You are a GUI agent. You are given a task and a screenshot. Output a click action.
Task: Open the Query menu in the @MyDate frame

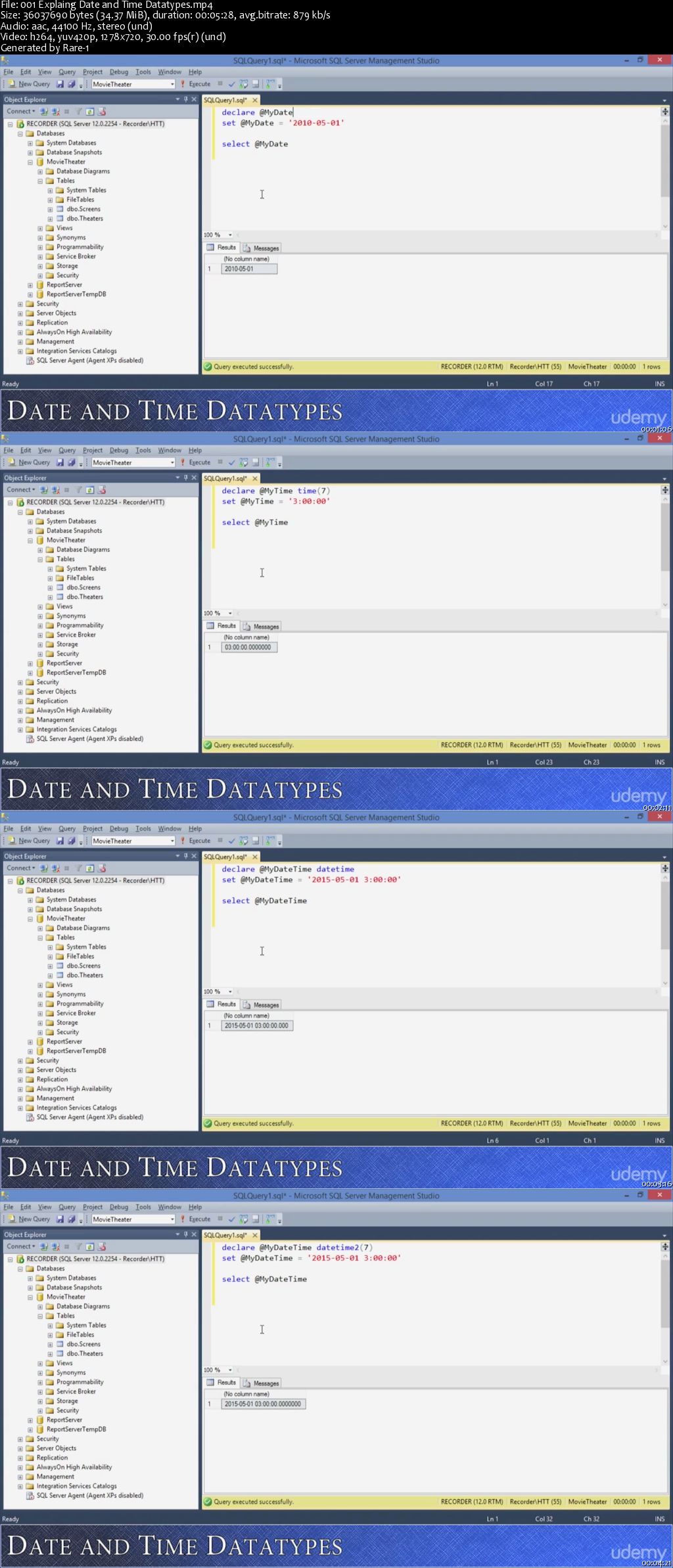(67, 72)
